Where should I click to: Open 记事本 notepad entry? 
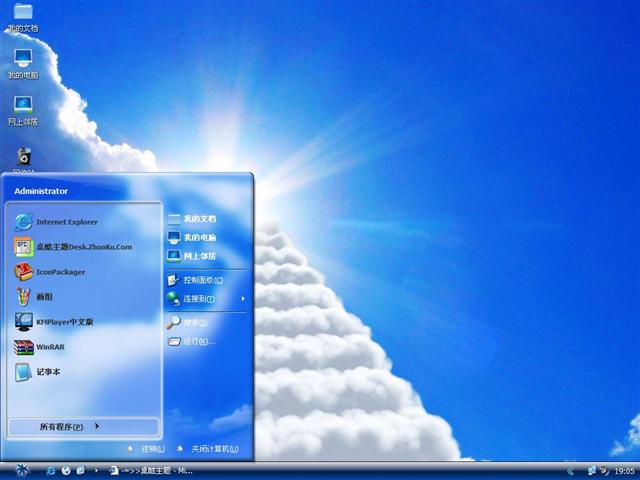pyautogui.click(x=37, y=372)
